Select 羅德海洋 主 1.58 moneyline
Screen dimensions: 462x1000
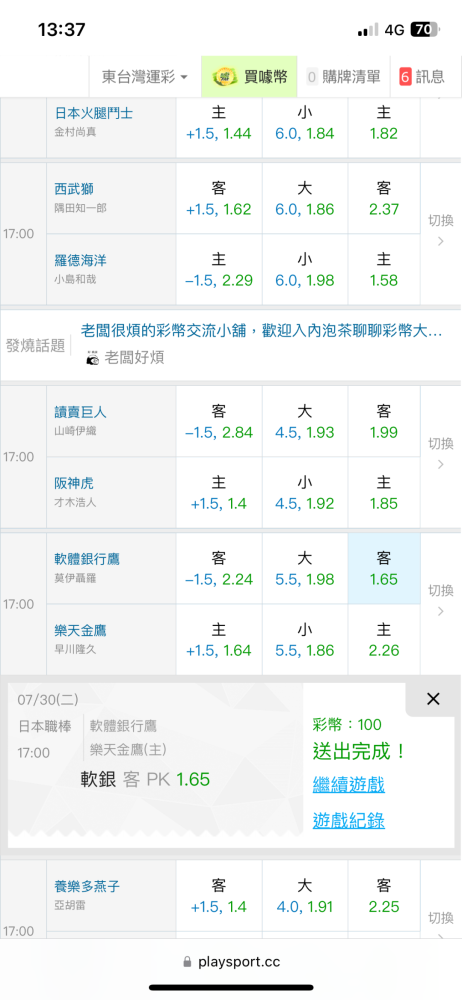click(384, 269)
